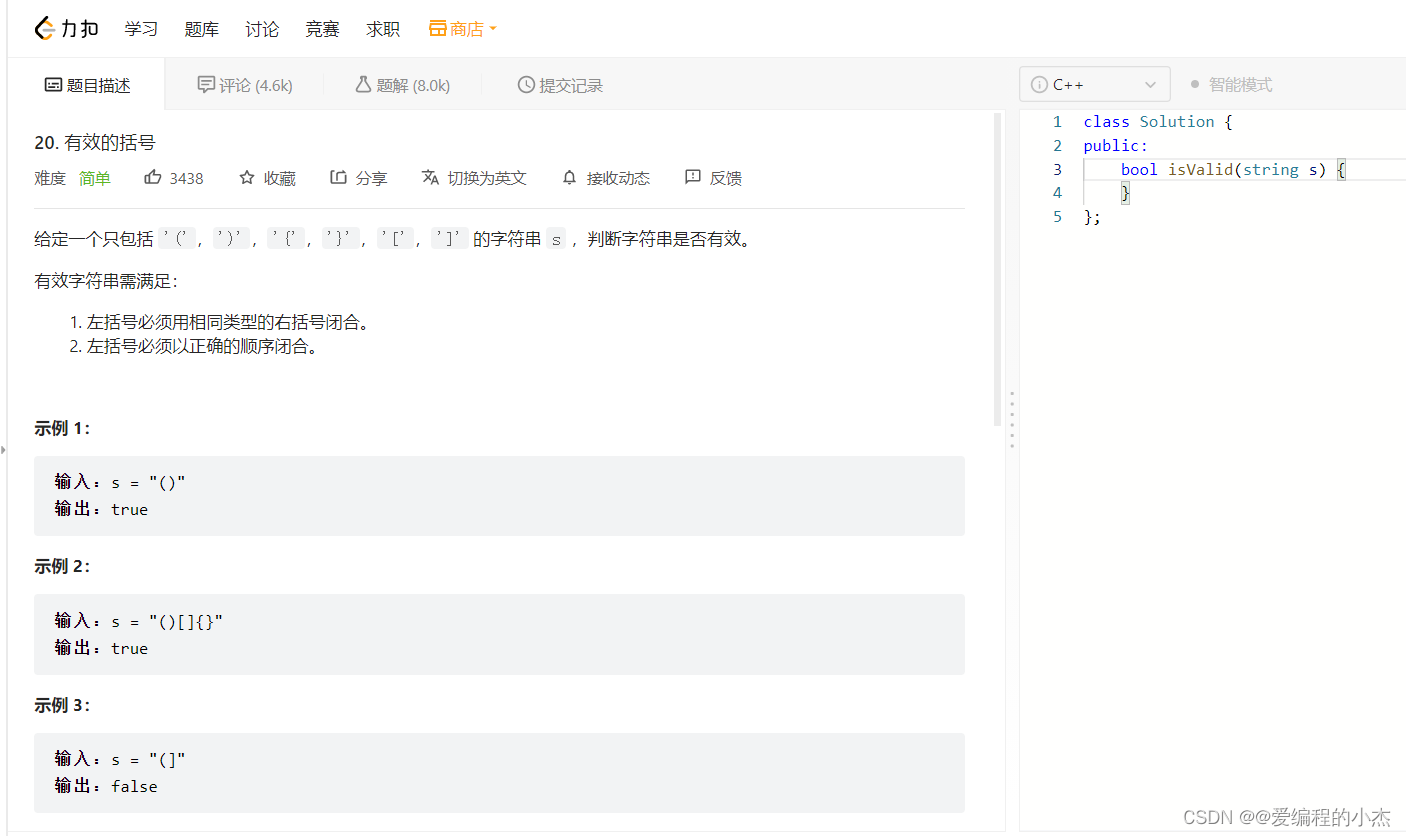Click the class Solution line in editor
The height and width of the screenshot is (836, 1406).
pos(1158,122)
